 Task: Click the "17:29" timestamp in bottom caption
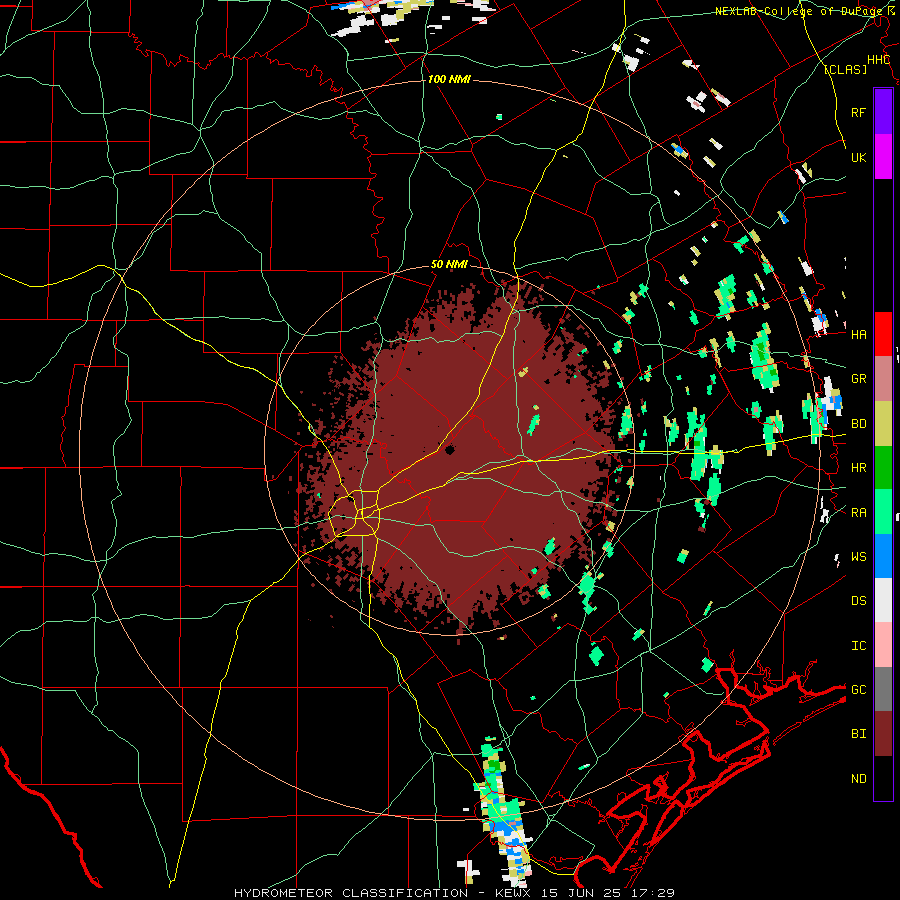click(x=655, y=893)
